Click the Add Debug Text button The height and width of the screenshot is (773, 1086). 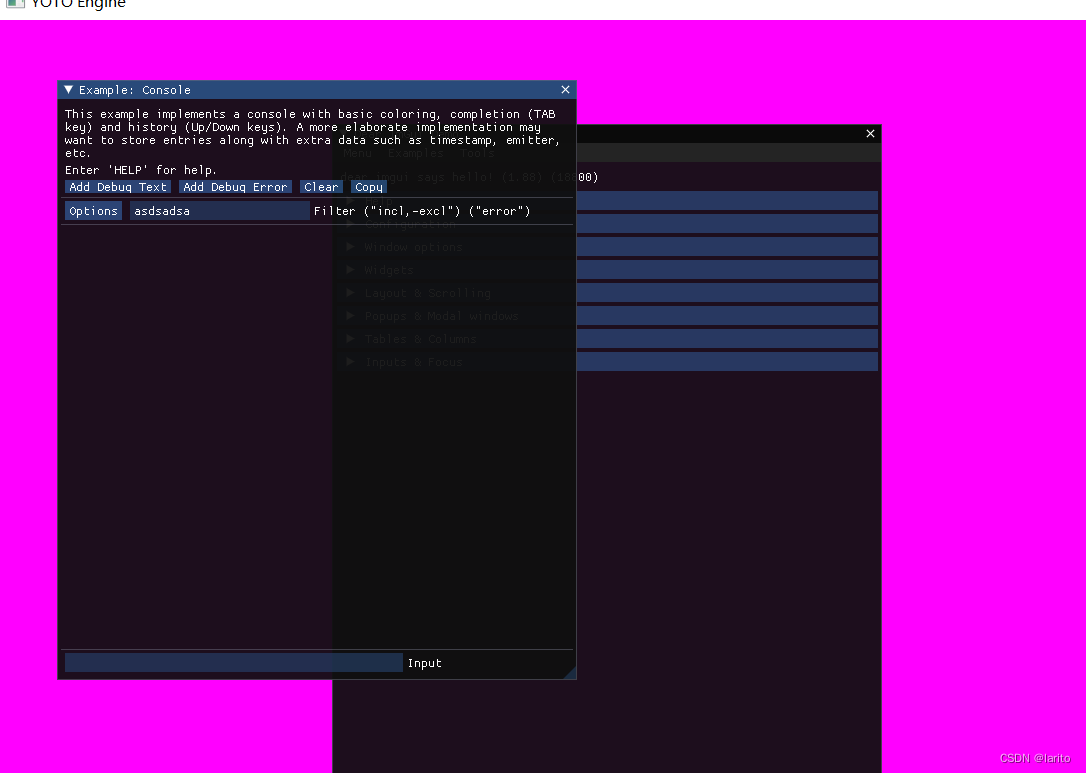pyautogui.click(x=118, y=187)
